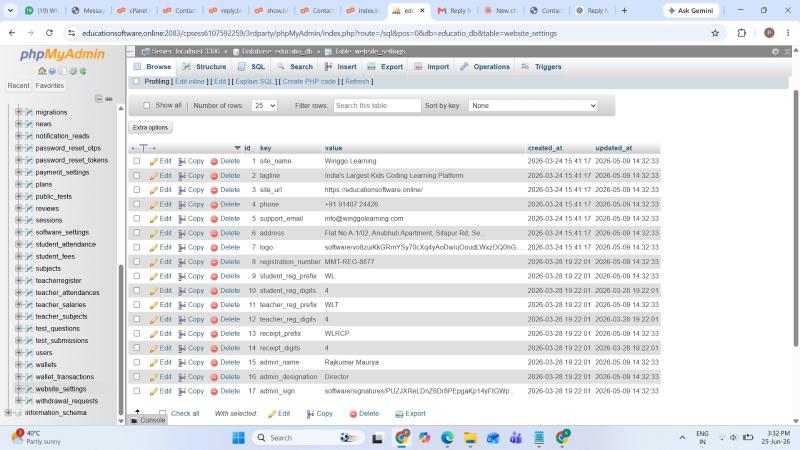The width and height of the screenshot is (800, 450).
Task: Click browser bookmark star icon
Action: click(x=715, y=33)
